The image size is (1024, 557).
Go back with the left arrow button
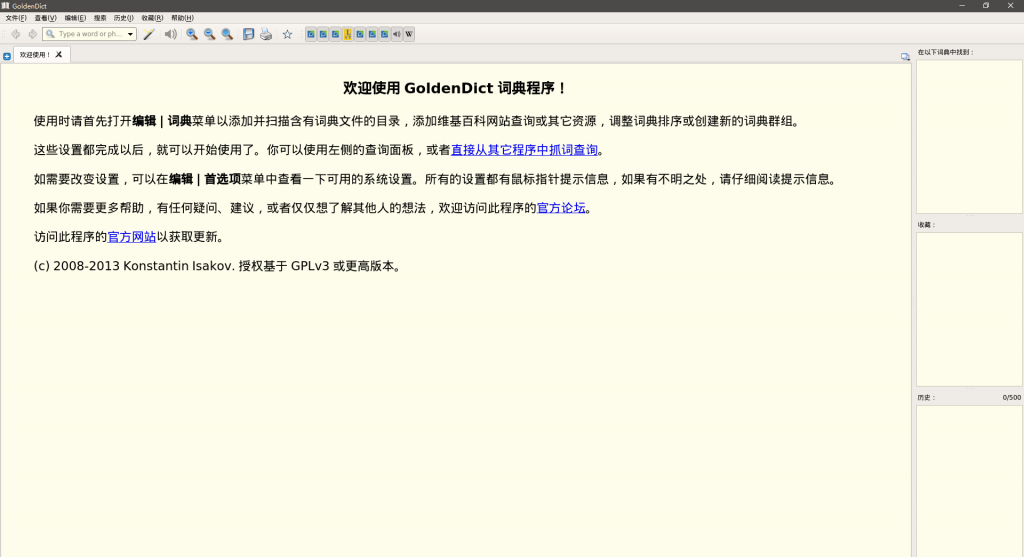pyautogui.click(x=15, y=34)
